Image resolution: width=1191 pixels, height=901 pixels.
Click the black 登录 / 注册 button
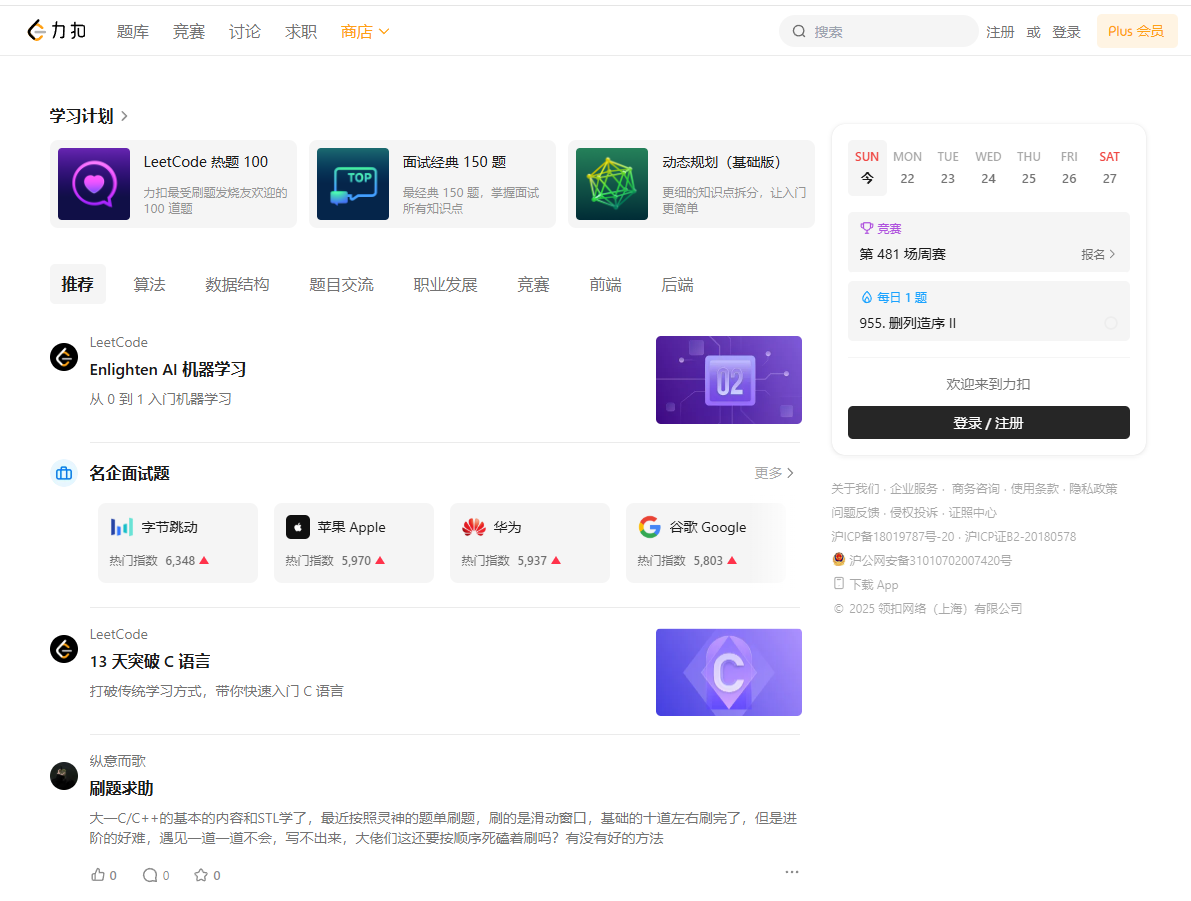point(989,422)
